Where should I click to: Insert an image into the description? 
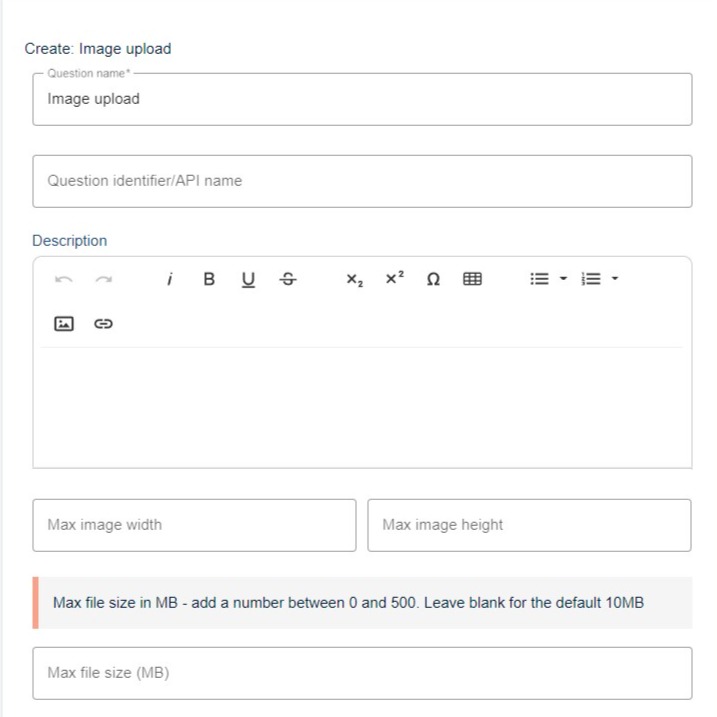click(x=64, y=324)
